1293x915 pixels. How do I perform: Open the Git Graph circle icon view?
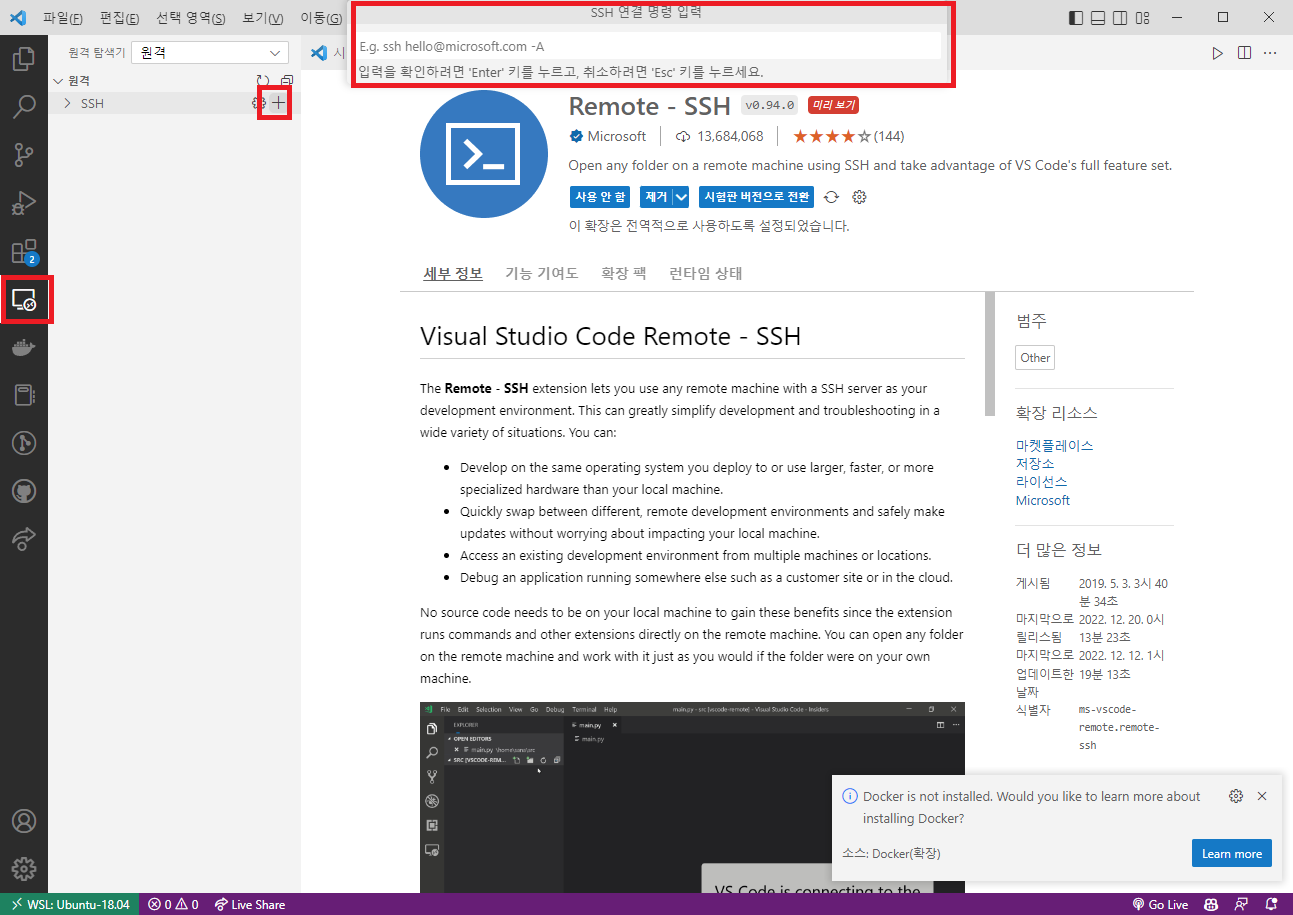tap(23, 443)
